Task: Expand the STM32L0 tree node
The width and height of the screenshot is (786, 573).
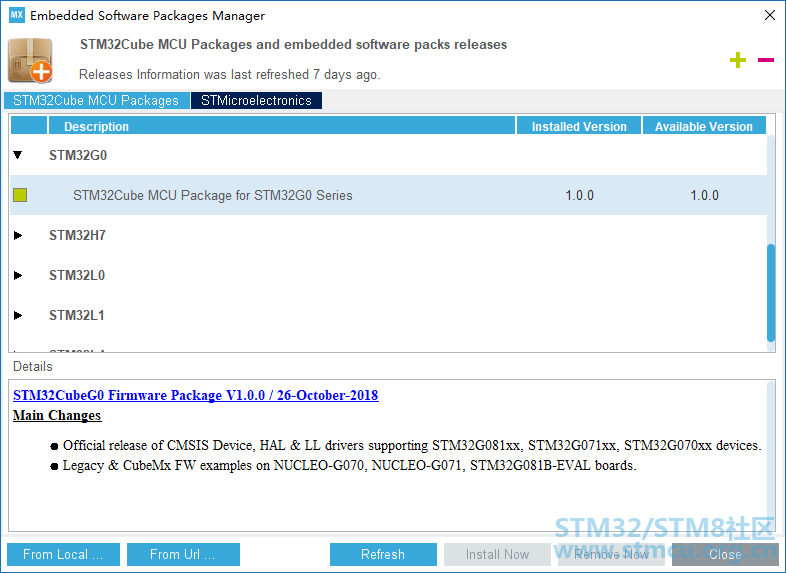Action: 18,275
